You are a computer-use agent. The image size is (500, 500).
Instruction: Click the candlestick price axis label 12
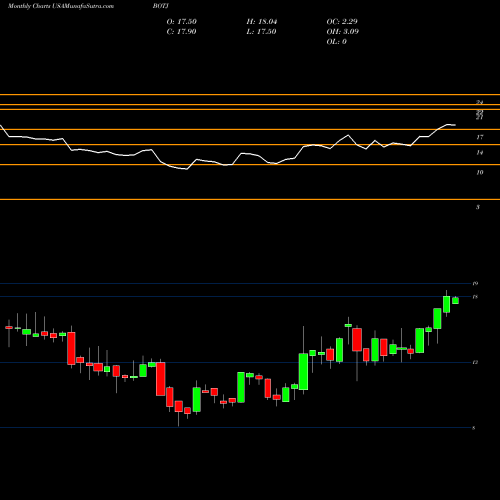(x=475, y=362)
